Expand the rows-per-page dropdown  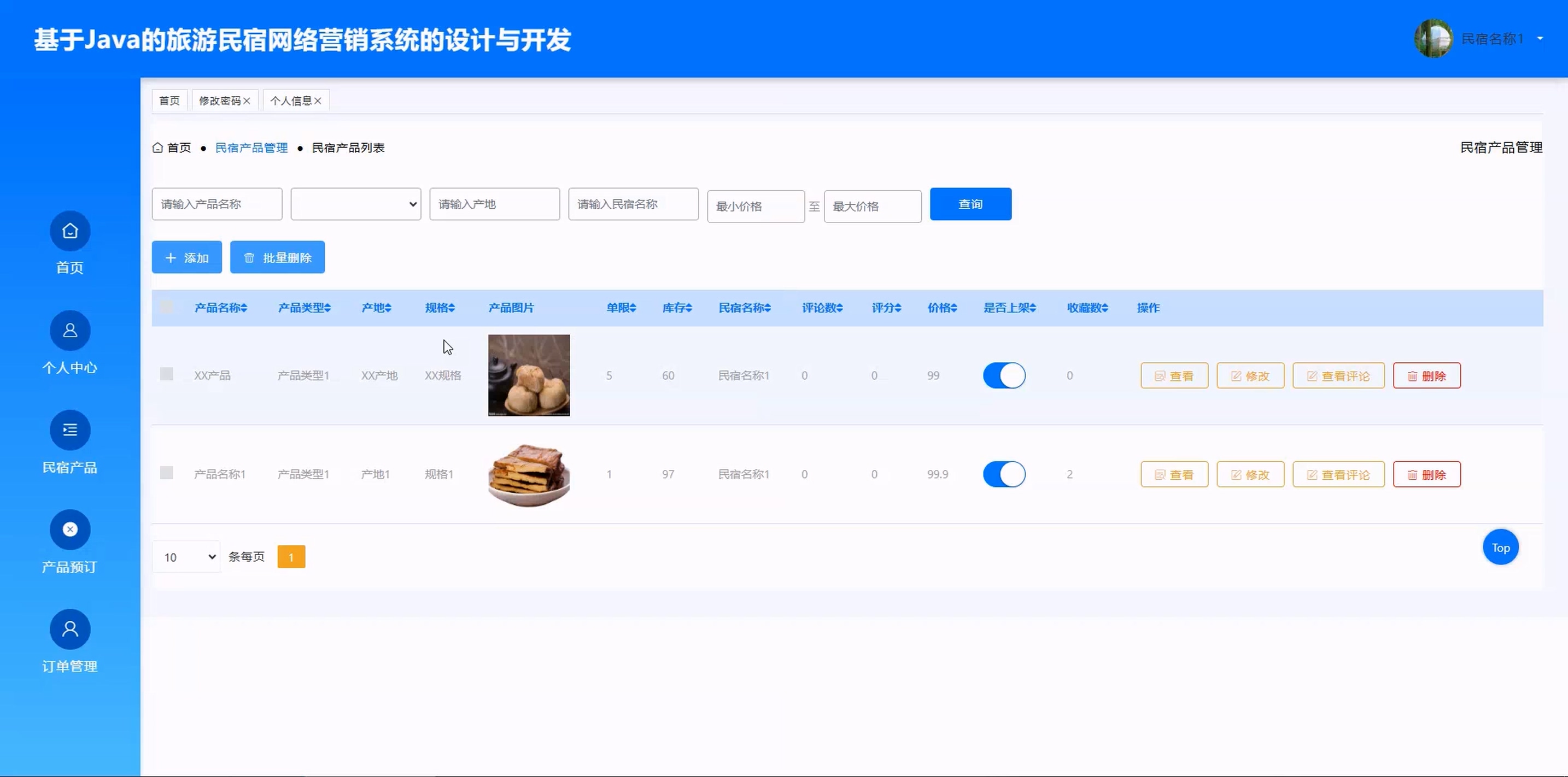coord(186,557)
